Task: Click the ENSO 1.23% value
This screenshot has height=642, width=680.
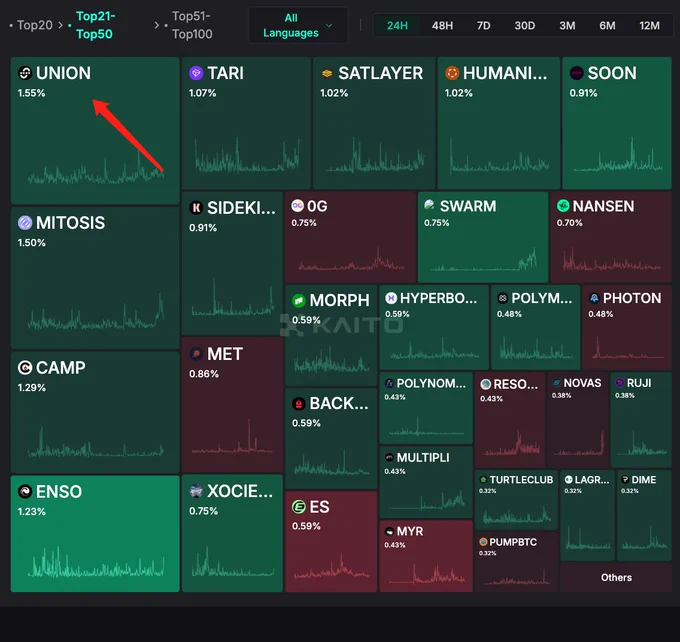Action: (x=32, y=511)
